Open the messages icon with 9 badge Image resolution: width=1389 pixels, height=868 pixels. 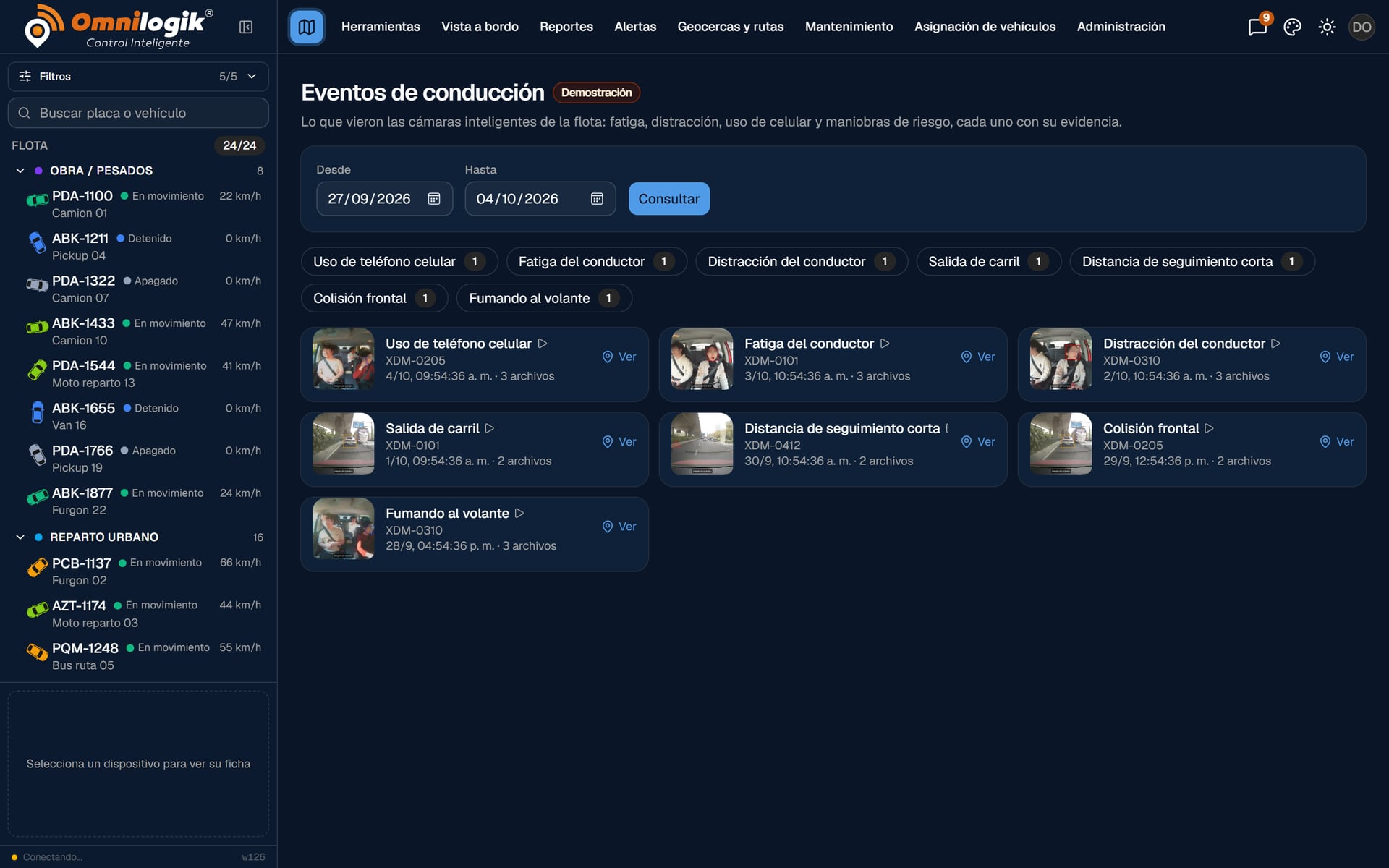coord(1257,27)
